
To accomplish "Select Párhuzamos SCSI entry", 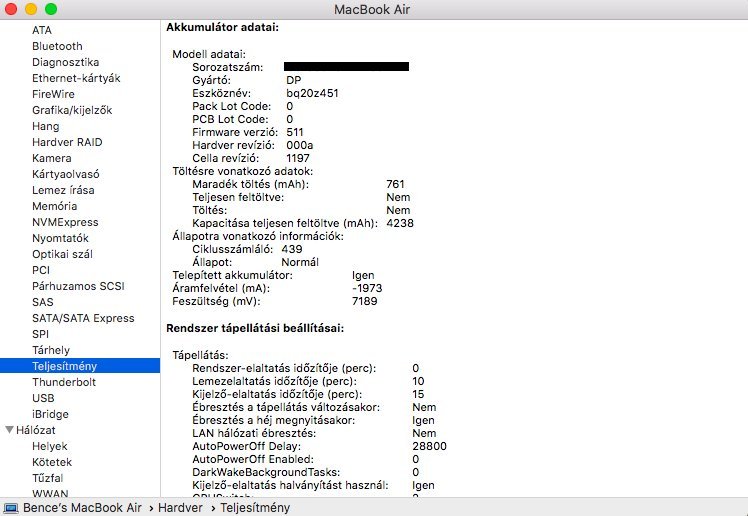I will point(78,286).
